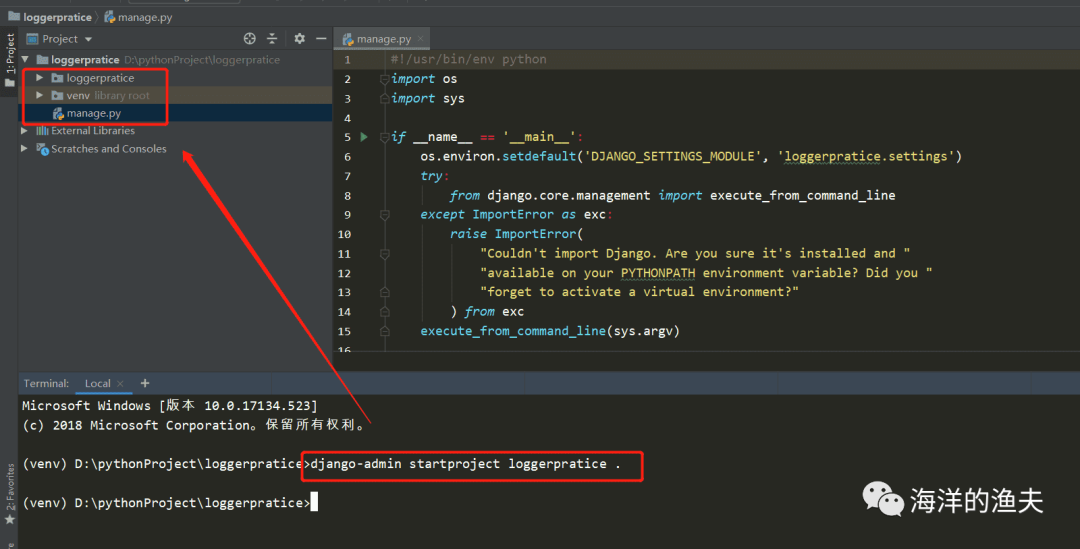The width and height of the screenshot is (1080, 549).
Task: Expand the venv library root folder
Action: click(x=39, y=95)
